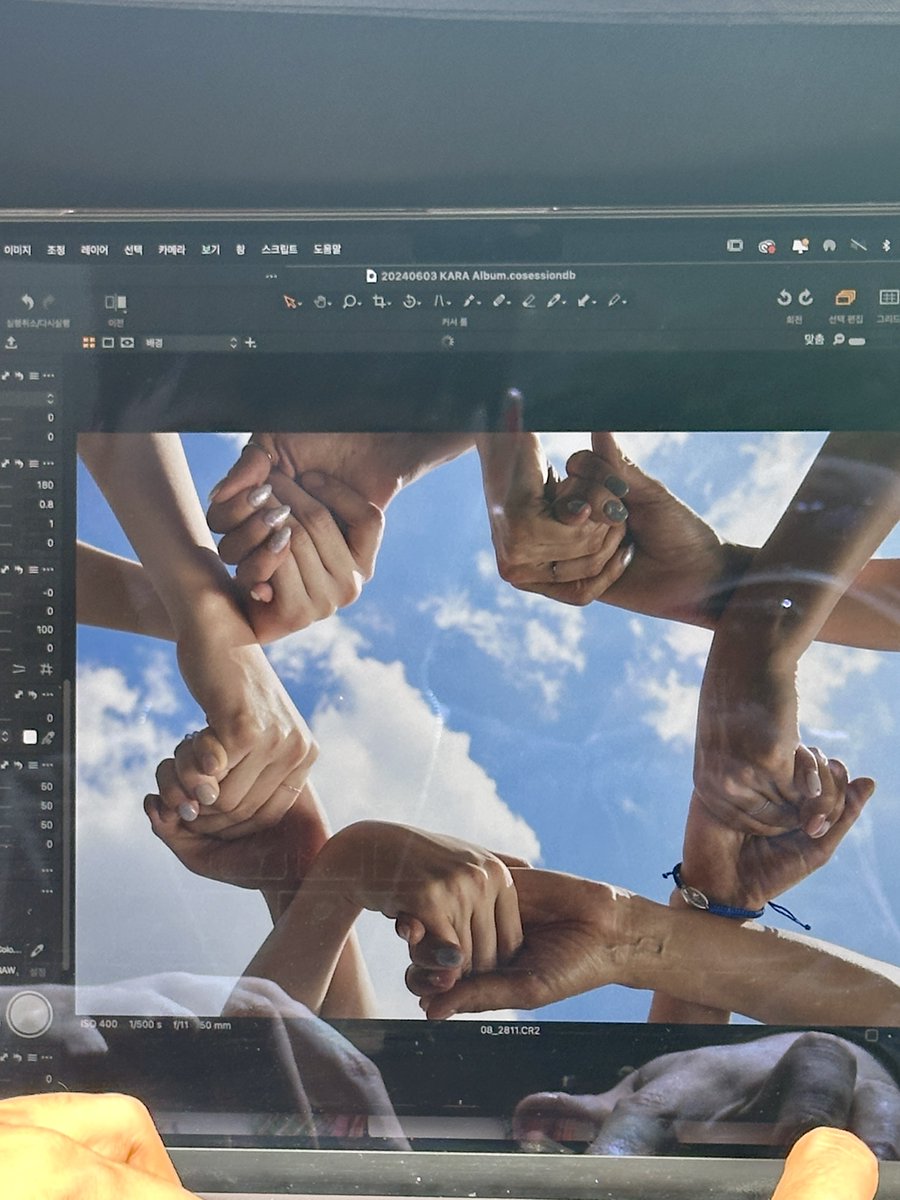Click the value field showing 180
Viewport: 900px width, 1200px height.
coord(45,484)
